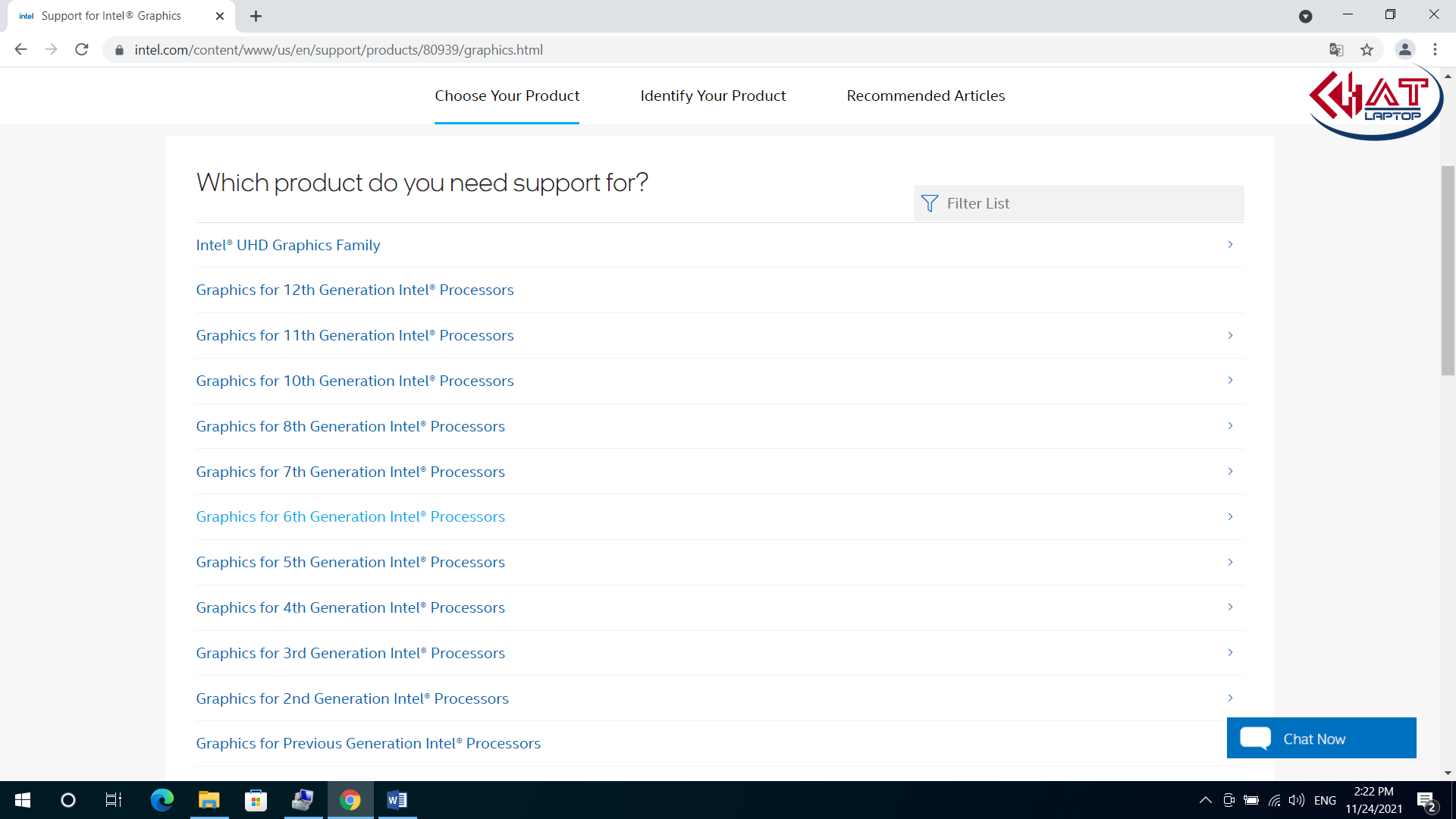Viewport: 1456px width, 819px height.
Task: Open Graphics for 4th Generation Intel Processors
Action: tap(350, 607)
